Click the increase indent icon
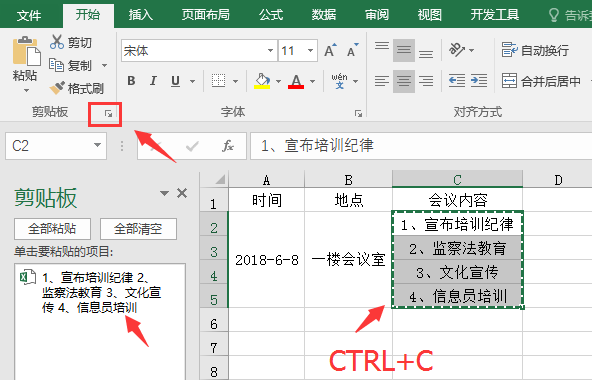The height and width of the screenshot is (380, 592). pos(479,81)
